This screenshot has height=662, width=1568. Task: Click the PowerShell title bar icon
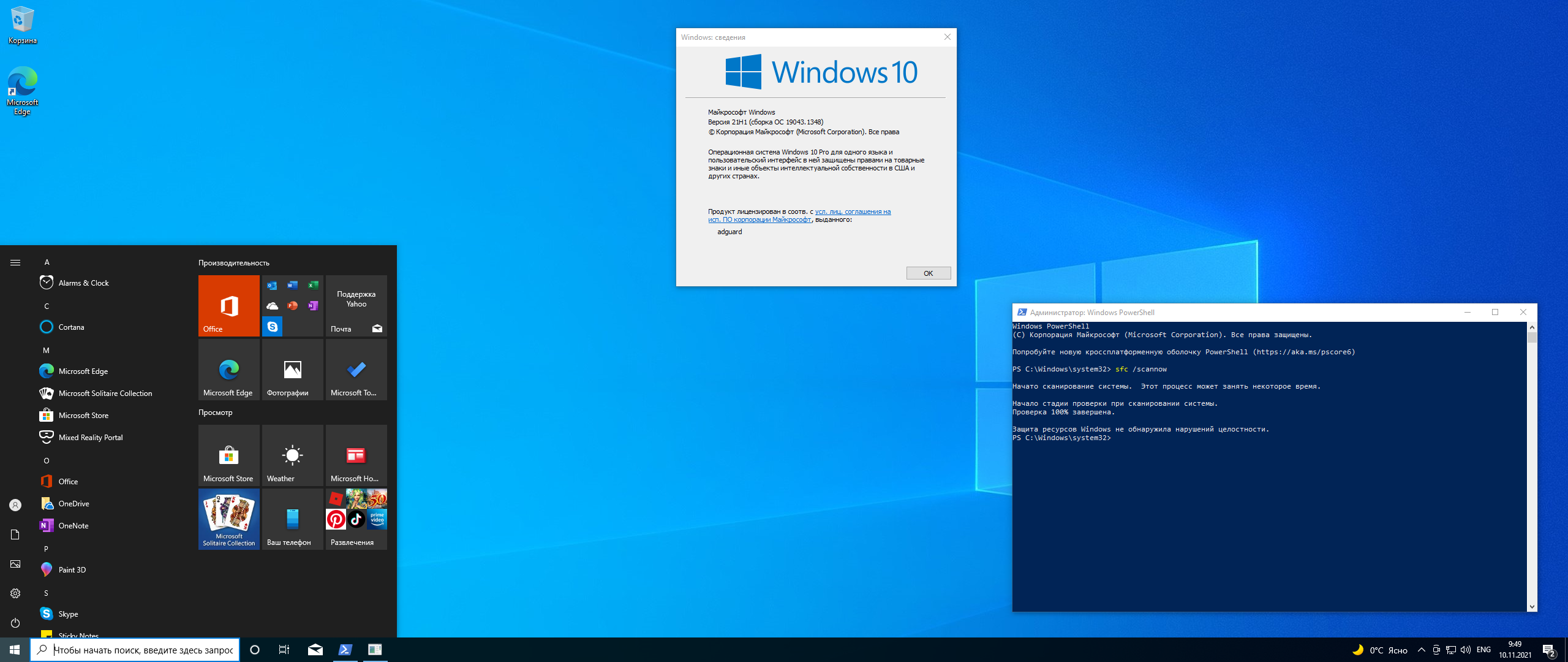click(1022, 312)
